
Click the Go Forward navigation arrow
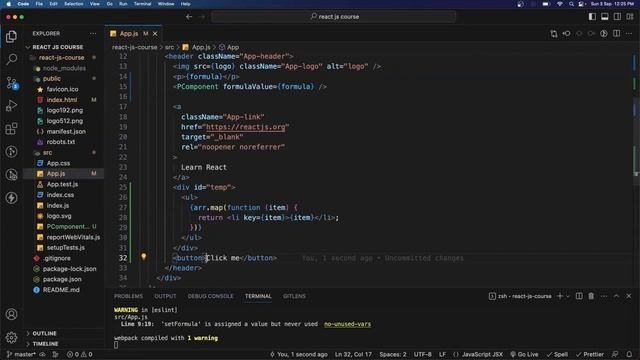(x=202, y=17)
